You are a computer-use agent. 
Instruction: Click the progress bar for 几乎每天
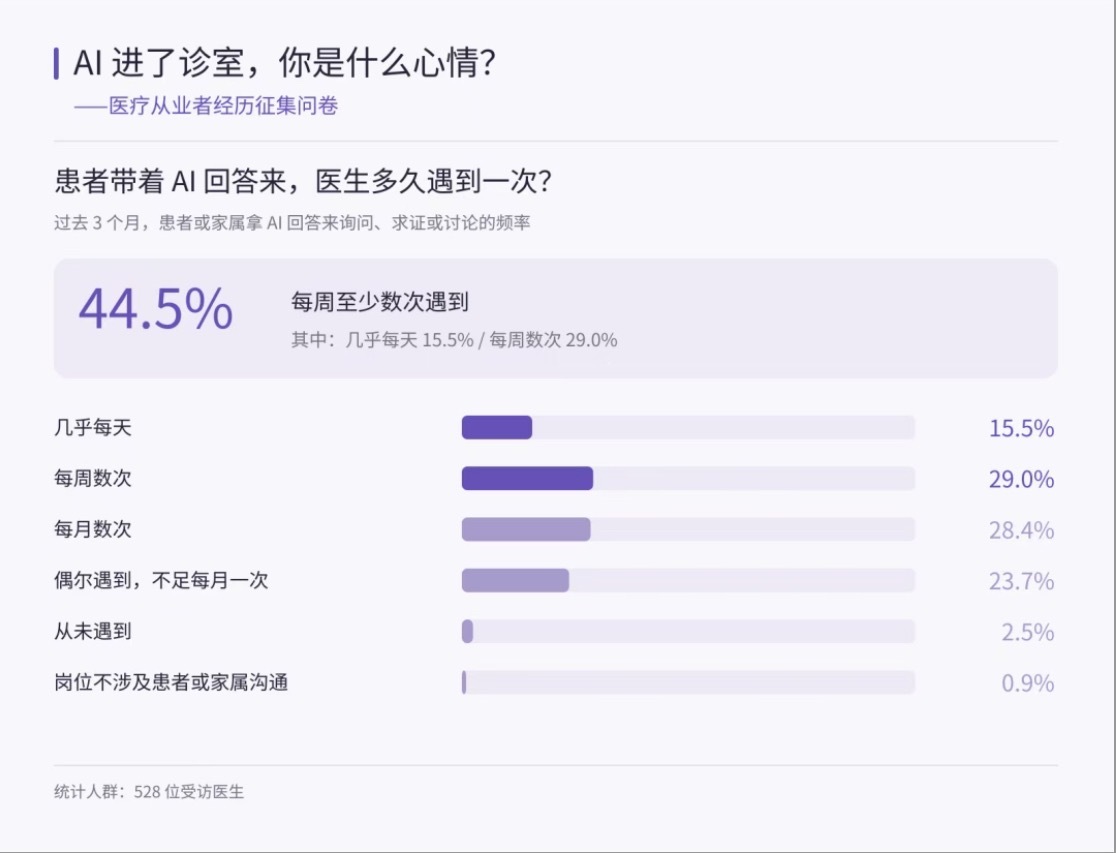[x=688, y=427]
